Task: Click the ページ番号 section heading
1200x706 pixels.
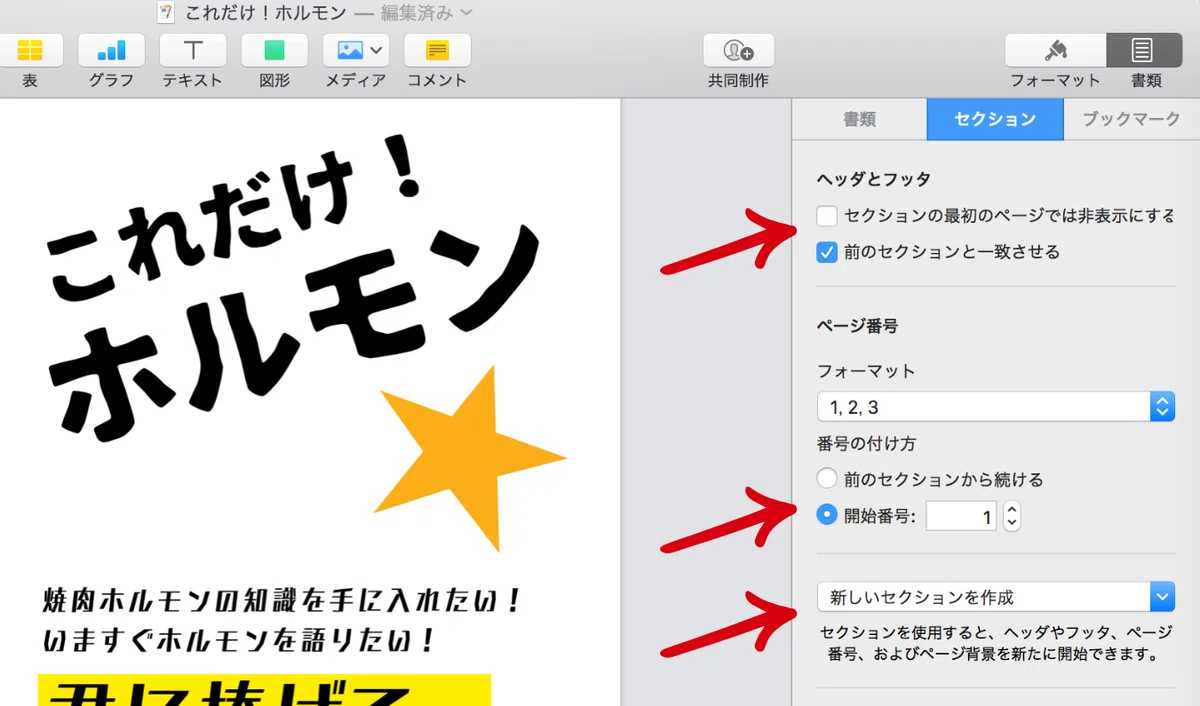Action: point(857,325)
